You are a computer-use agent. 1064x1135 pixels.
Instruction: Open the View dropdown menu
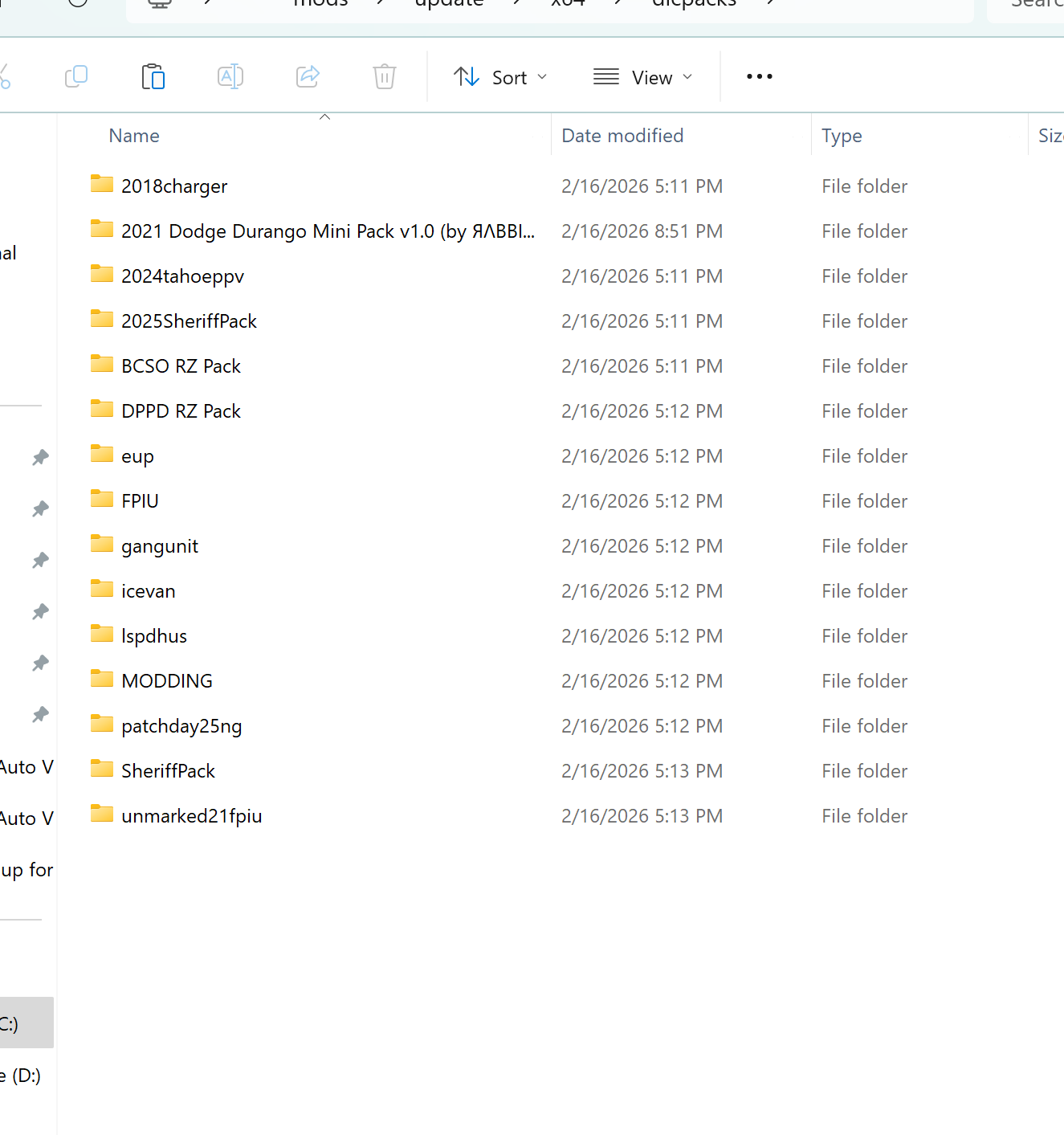click(642, 77)
